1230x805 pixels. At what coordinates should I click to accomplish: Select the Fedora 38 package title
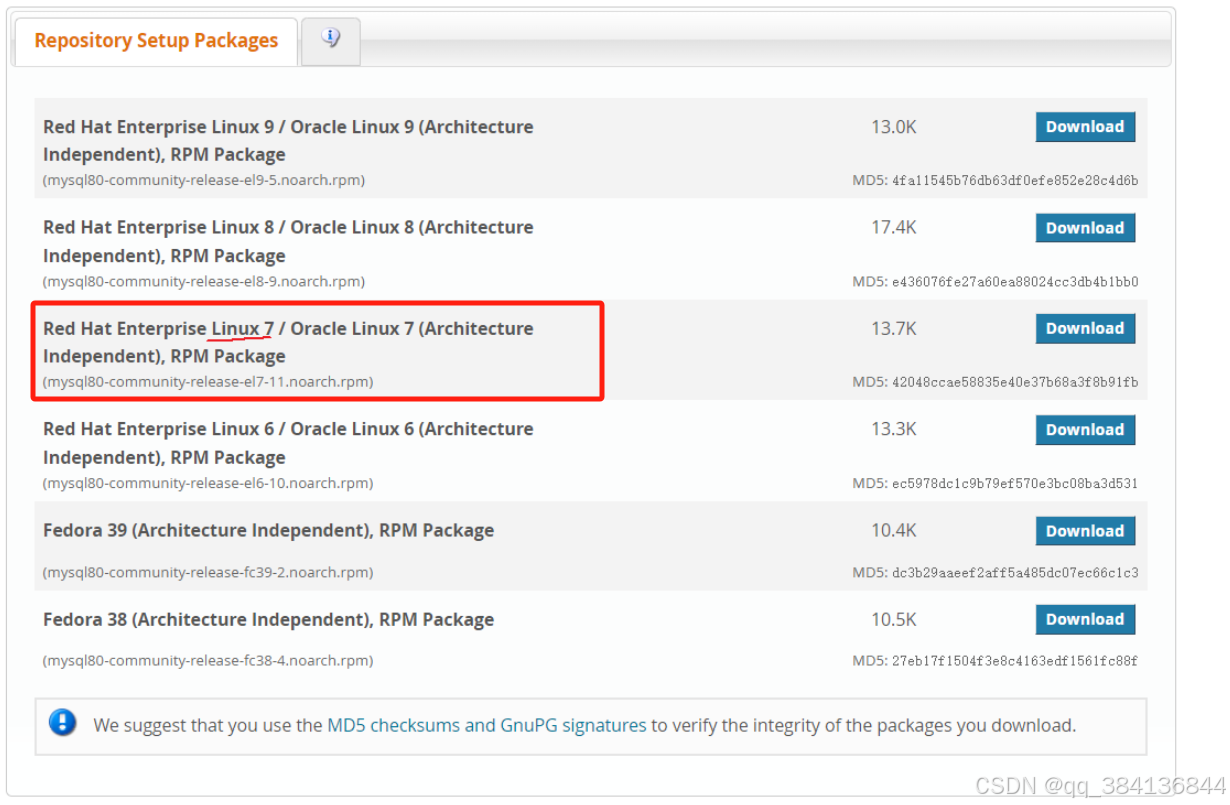coord(268,619)
